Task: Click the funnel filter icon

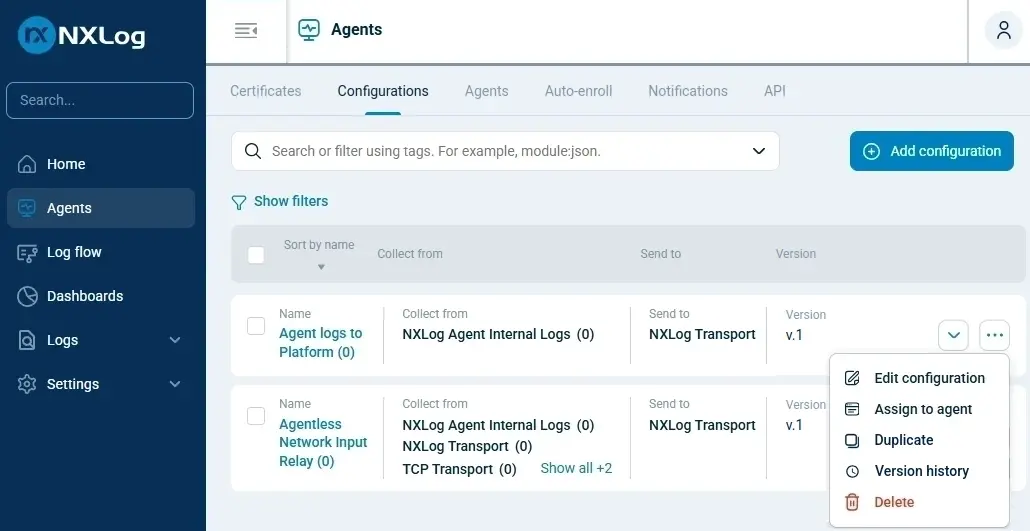Action: pyautogui.click(x=239, y=202)
